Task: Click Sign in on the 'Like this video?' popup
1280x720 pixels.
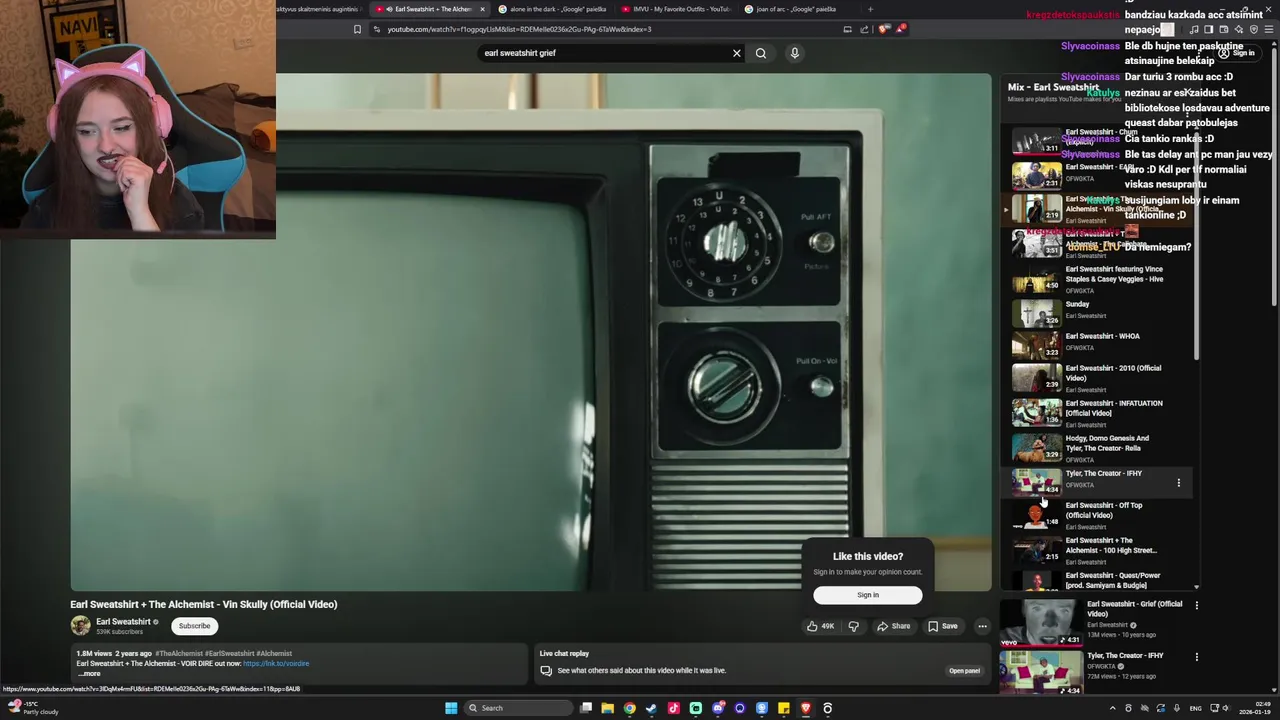Action: click(868, 595)
